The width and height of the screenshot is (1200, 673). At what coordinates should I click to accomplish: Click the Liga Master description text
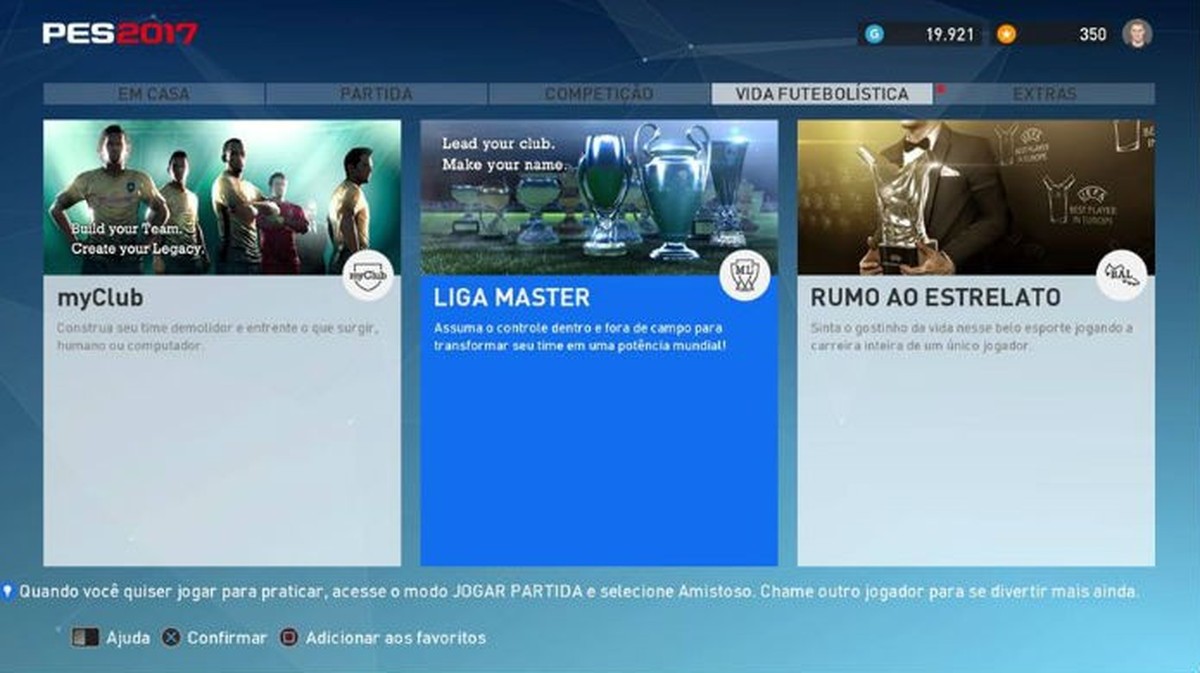(x=580, y=336)
